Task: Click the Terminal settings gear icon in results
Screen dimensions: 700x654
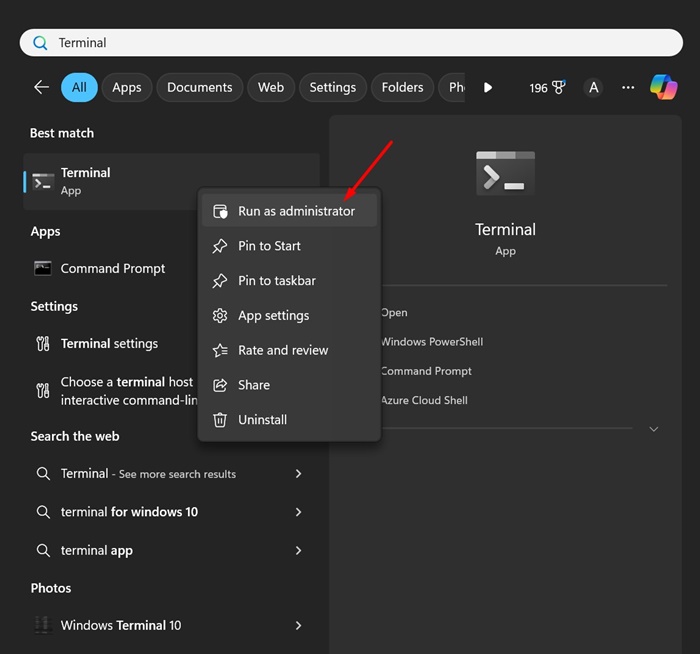Action: coord(42,343)
